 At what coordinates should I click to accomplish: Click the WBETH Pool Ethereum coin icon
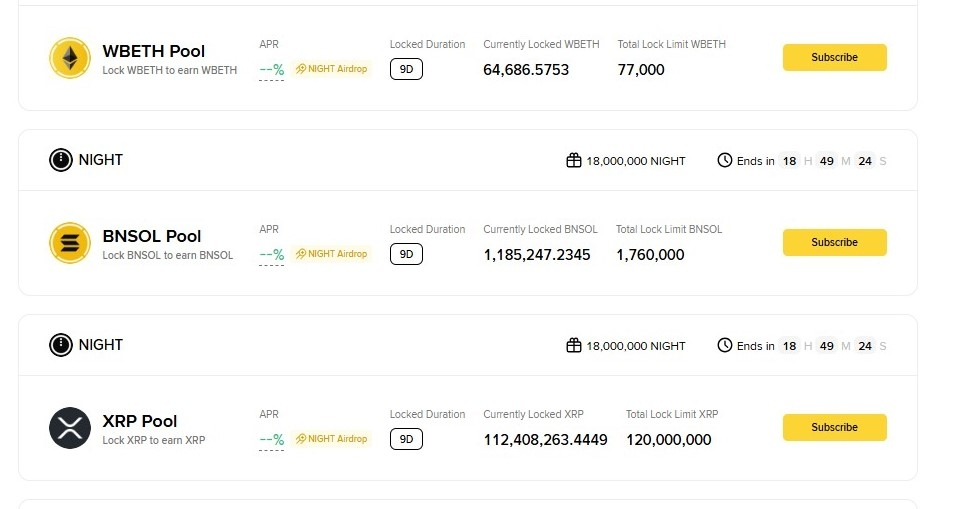pos(70,58)
